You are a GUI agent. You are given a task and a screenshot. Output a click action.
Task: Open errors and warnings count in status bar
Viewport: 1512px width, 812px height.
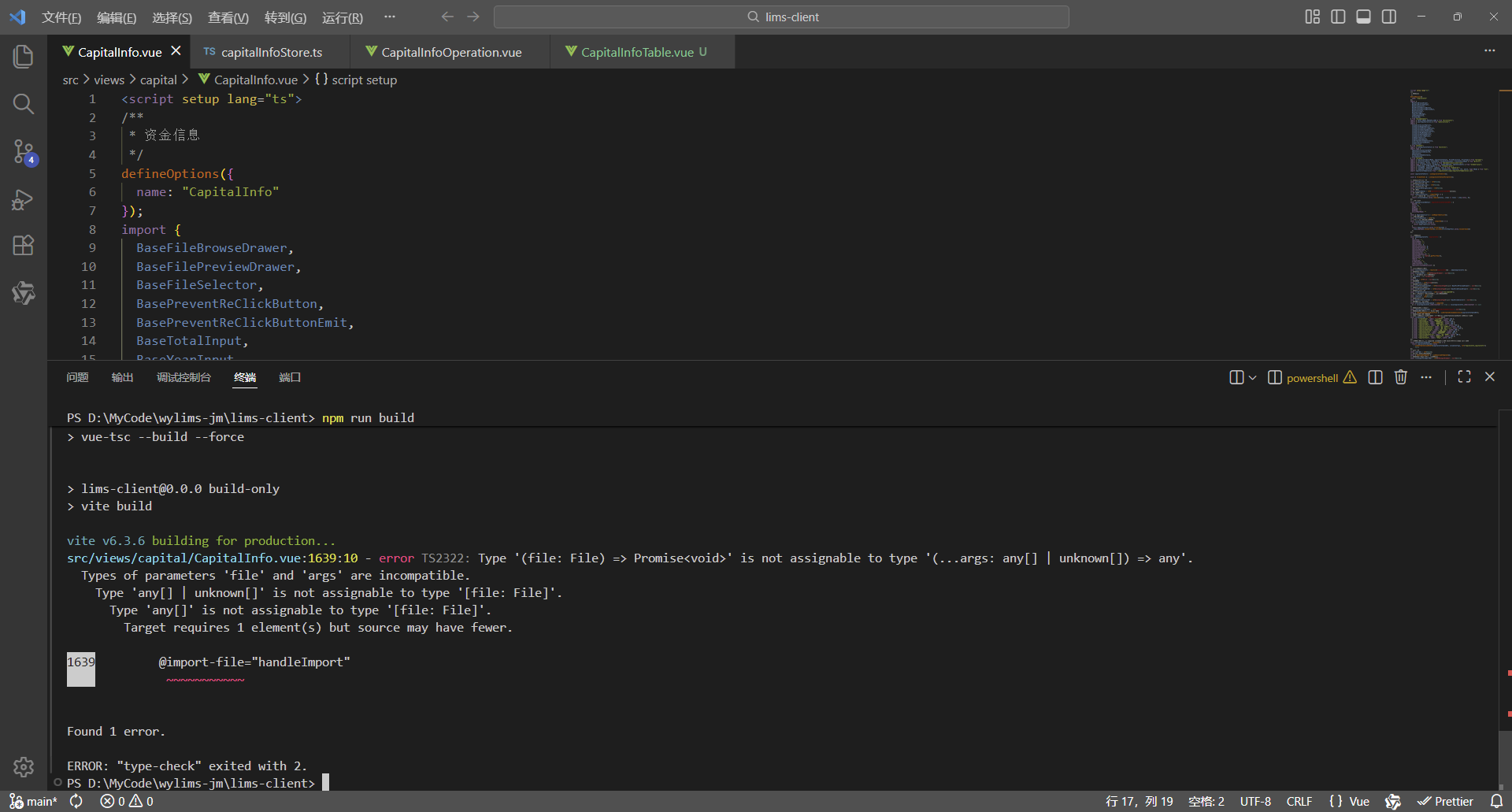coord(127,801)
